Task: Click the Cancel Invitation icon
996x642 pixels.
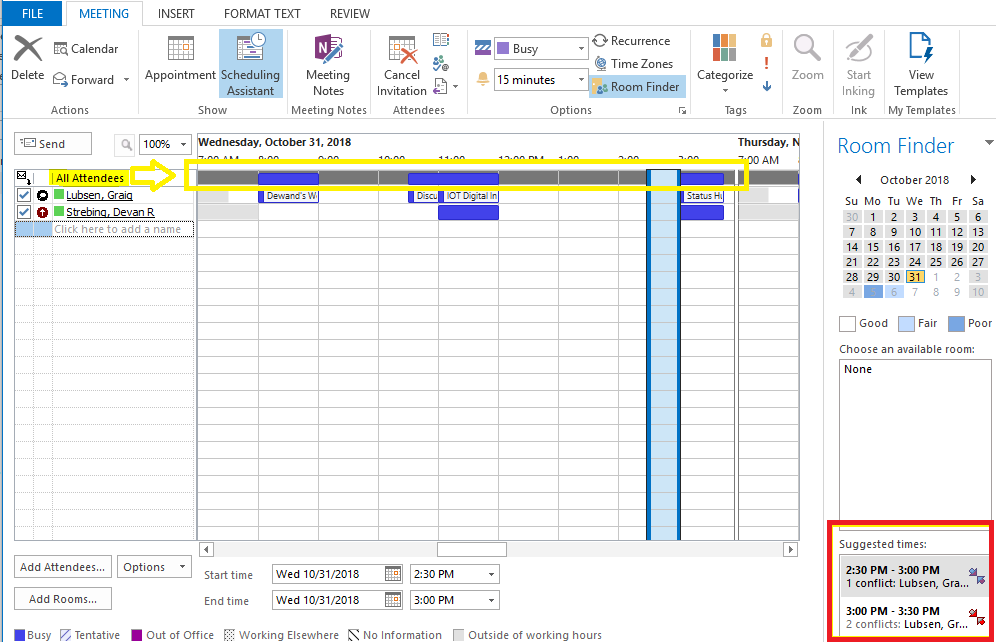Action: coord(402,65)
